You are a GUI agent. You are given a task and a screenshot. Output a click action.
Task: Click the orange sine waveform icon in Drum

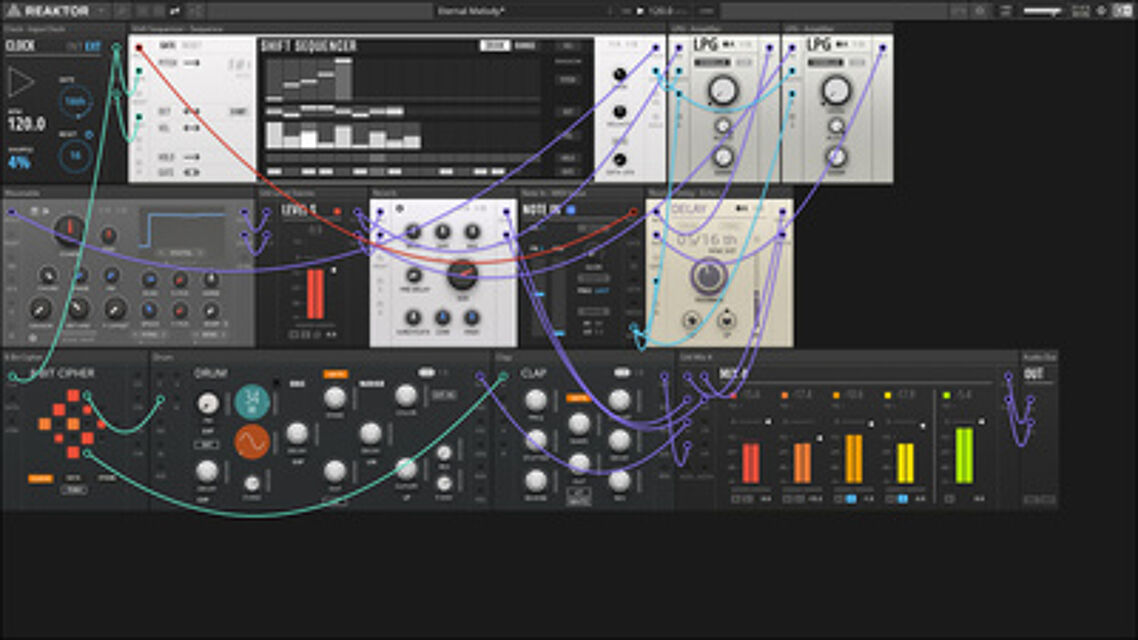(252, 441)
